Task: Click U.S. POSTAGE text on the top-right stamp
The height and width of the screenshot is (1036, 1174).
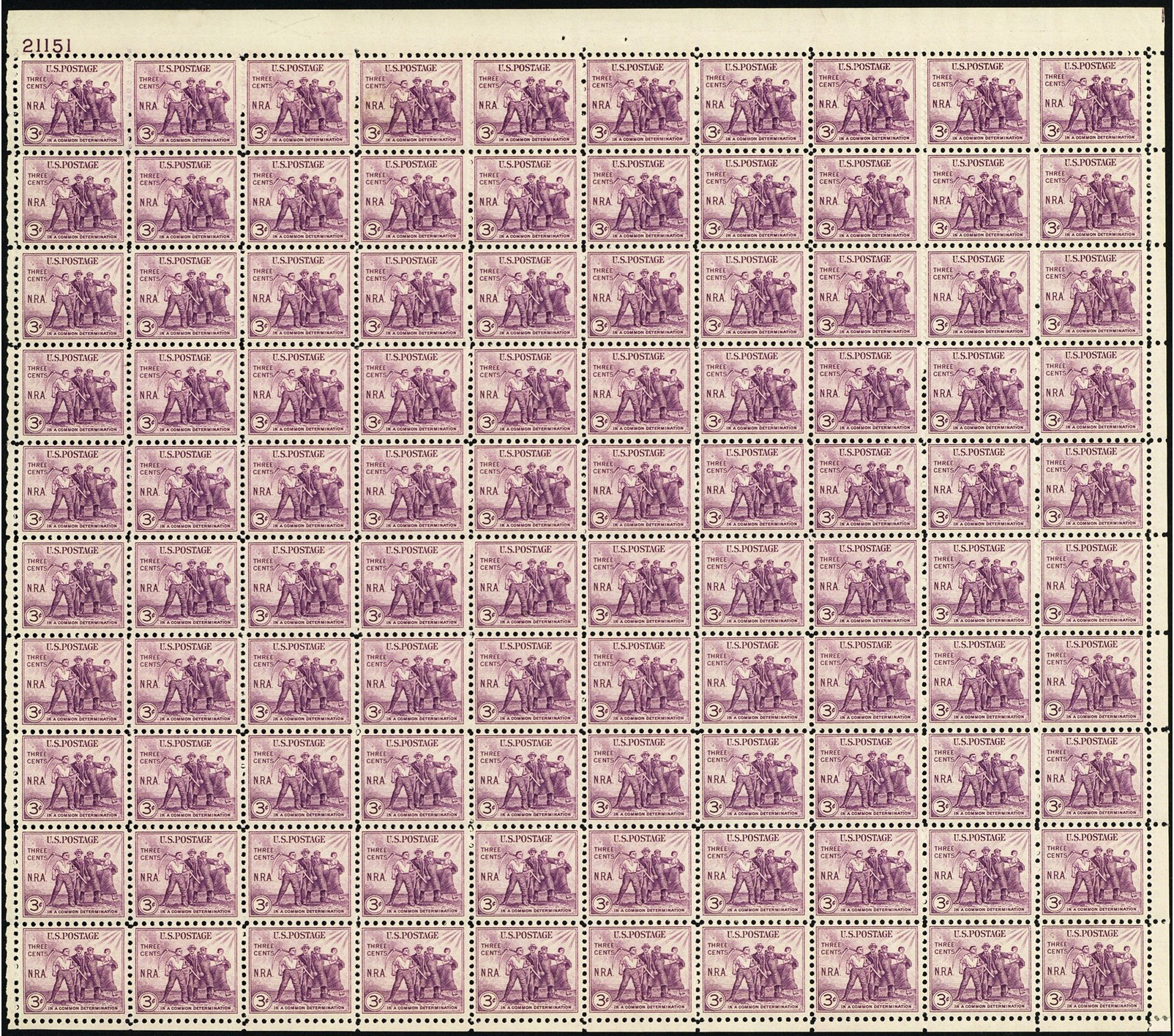Action: (1090, 67)
